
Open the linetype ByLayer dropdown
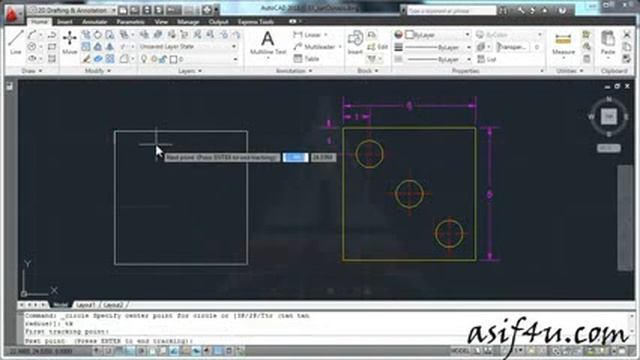point(438,60)
